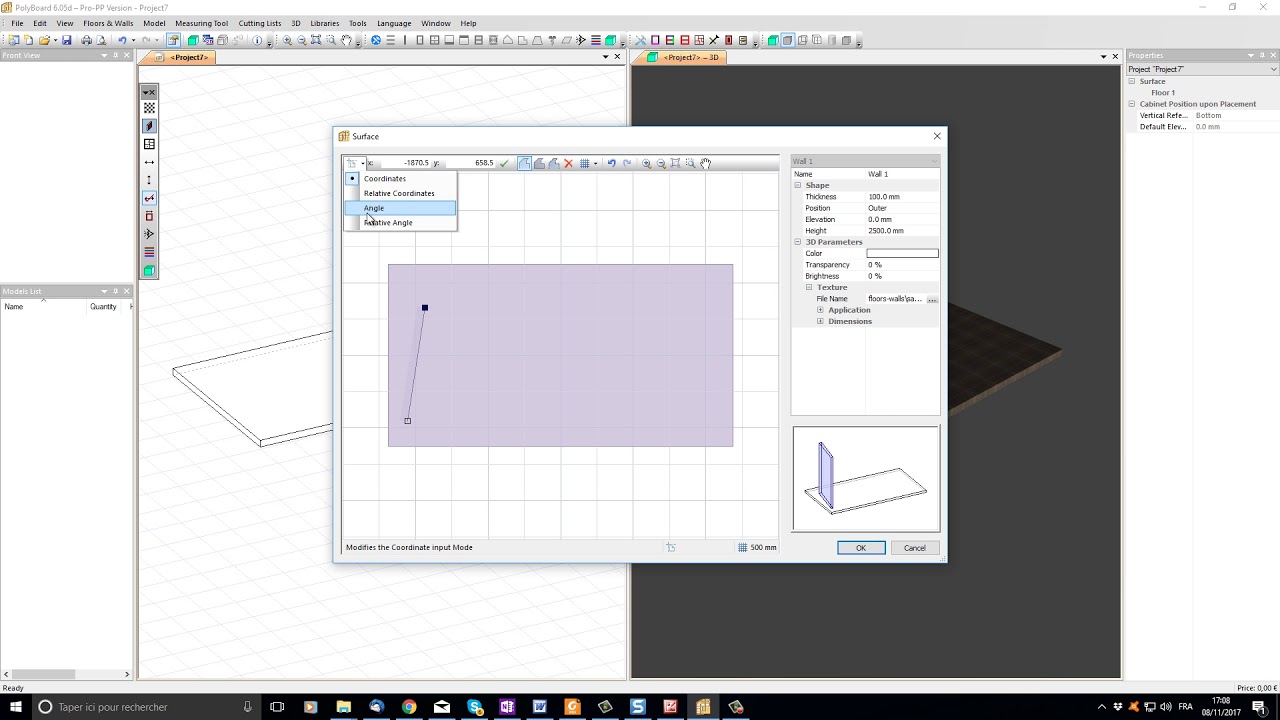Choose Relative Coordinates input mode
The width and height of the screenshot is (1280, 720).
point(400,193)
